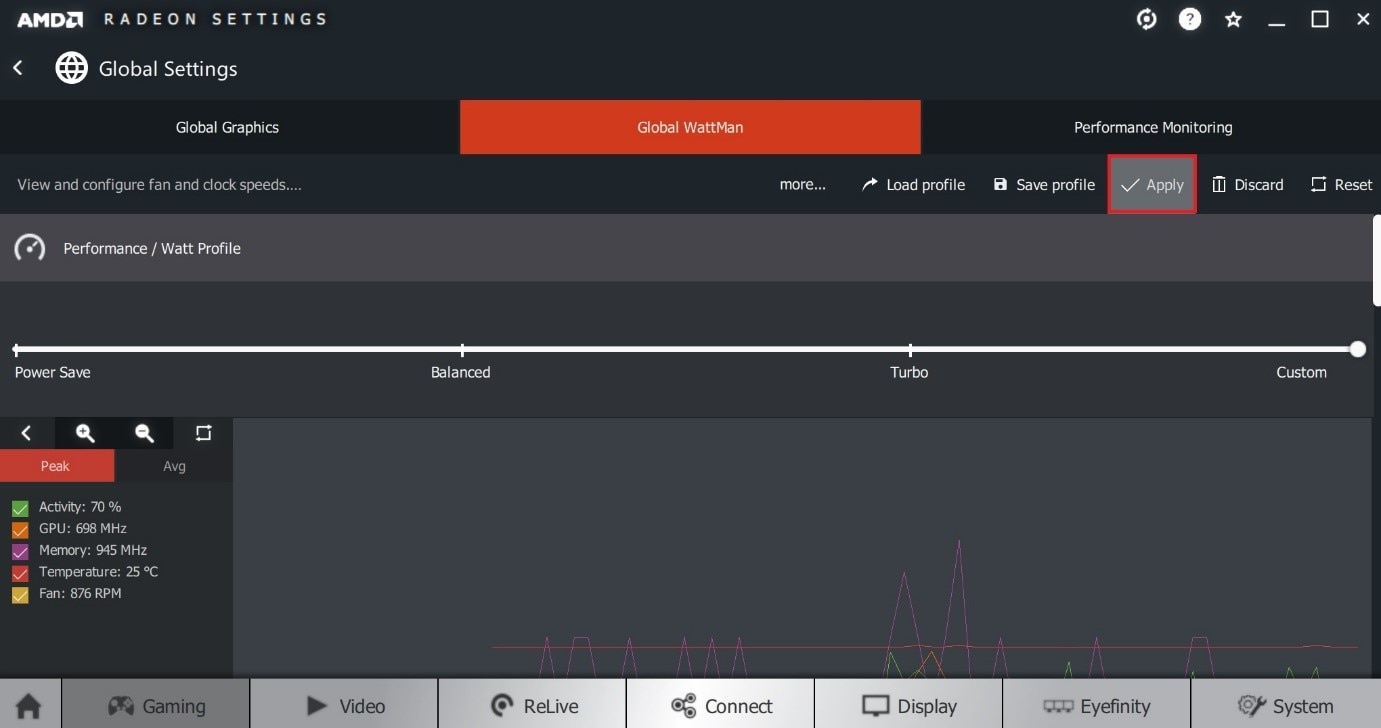Click the Global Settings globe icon

click(71, 68)
